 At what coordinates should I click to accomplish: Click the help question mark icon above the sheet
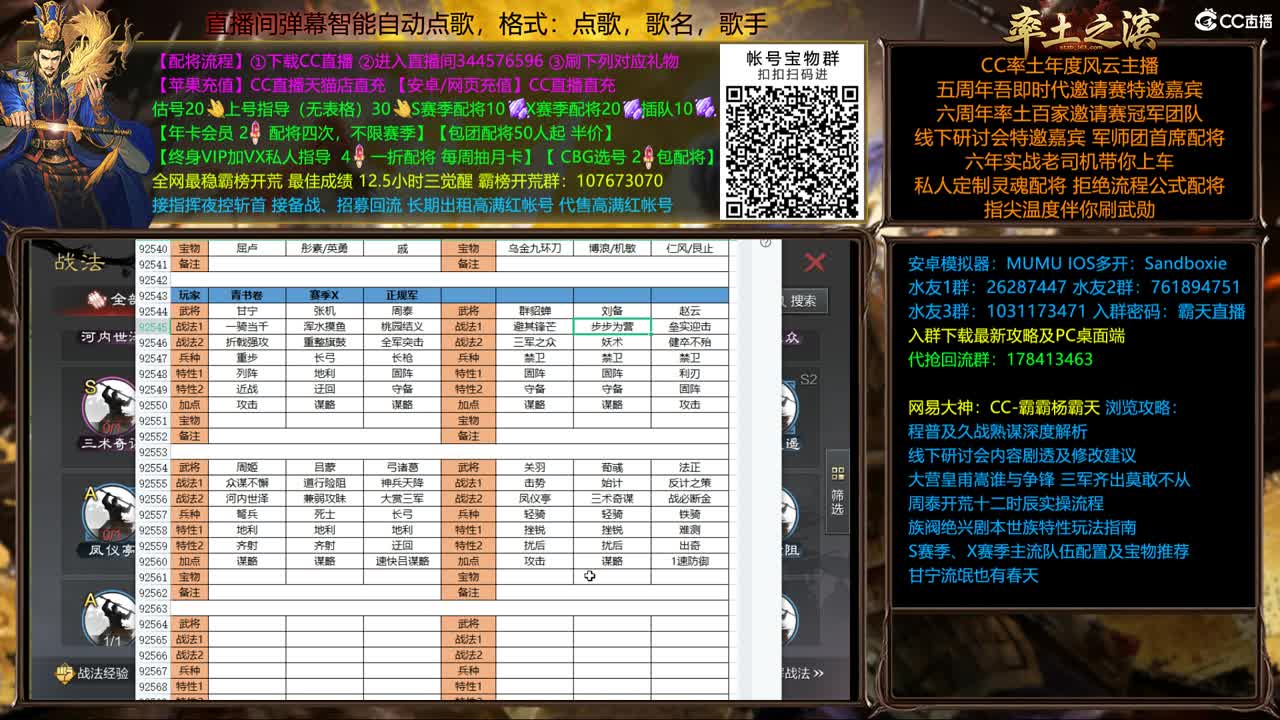pos(766,242)
